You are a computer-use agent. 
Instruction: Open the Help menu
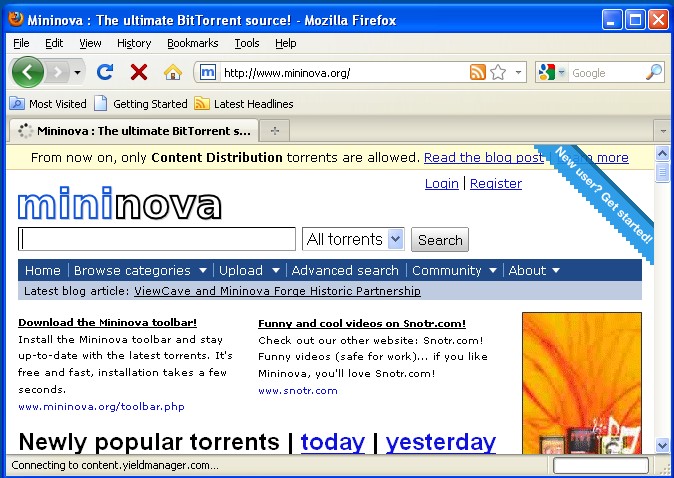tap(285, 43)
